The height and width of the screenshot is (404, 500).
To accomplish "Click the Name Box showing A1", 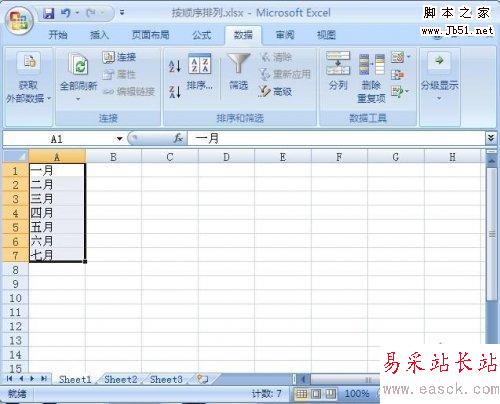I will point(57,139).
